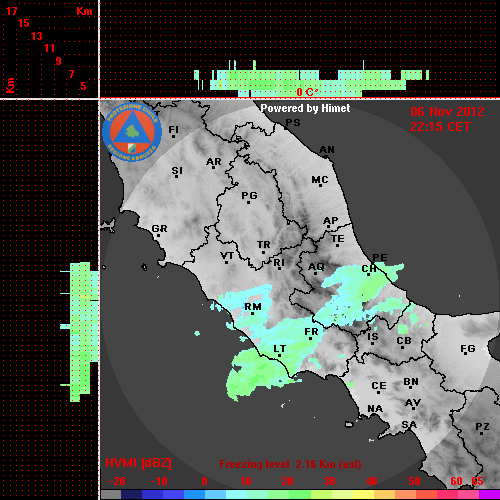Click the RM city marker on the map

pyautogui.click(x=252, y=313)
